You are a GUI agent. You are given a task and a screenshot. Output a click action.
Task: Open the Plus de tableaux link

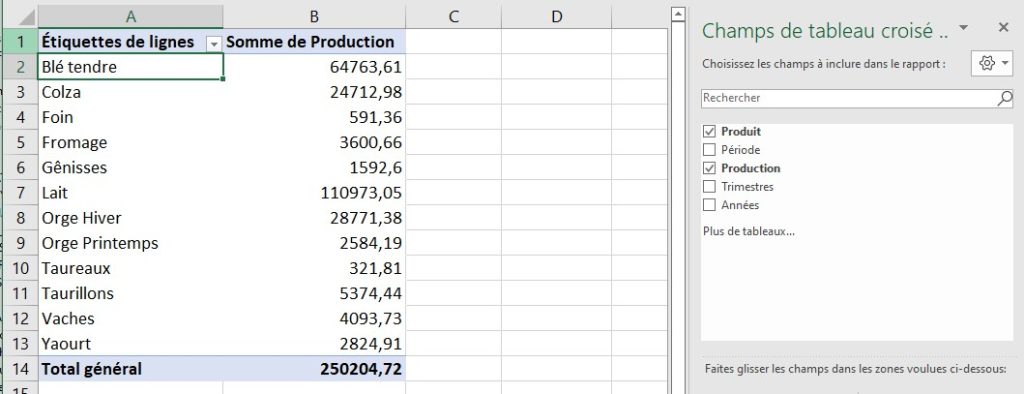tap(748, 231)
